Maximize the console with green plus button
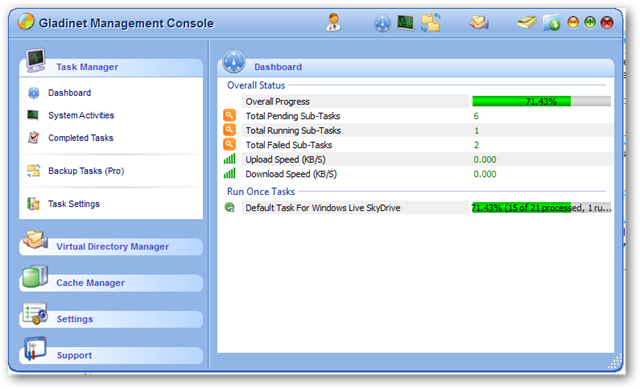The image size is (640, 389). (590, 22)
